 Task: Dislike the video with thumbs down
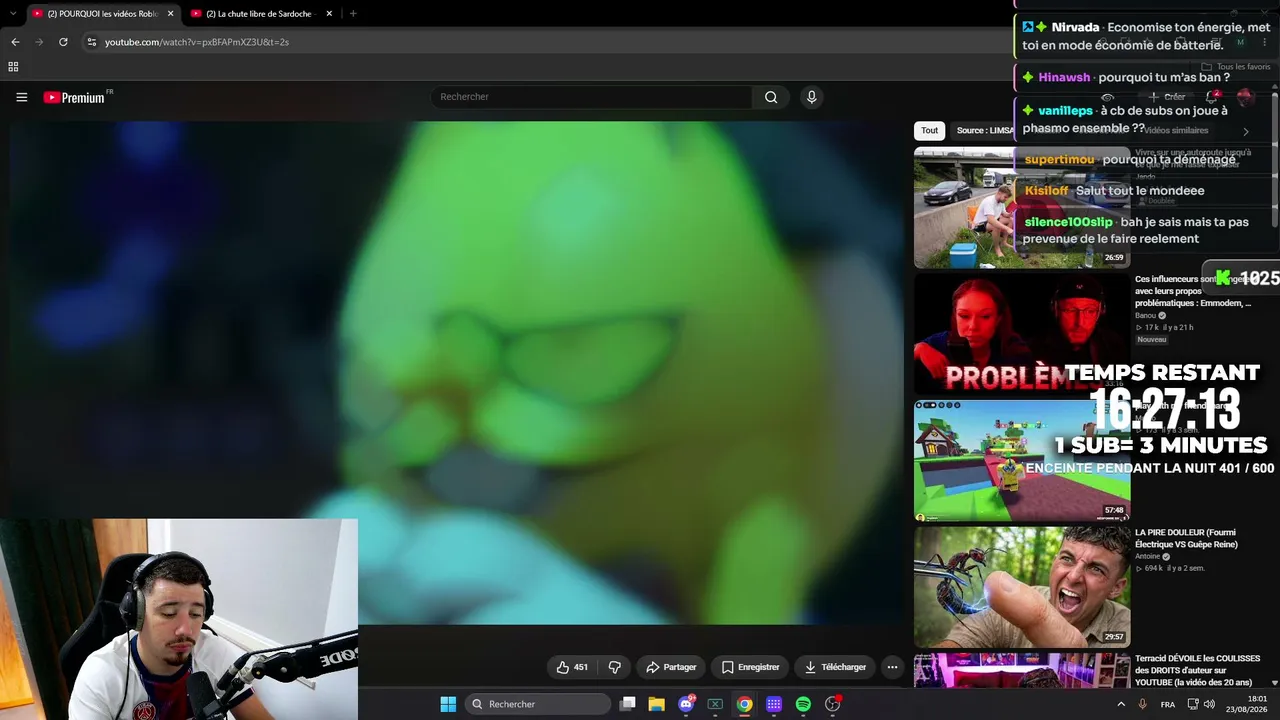tap(615, 667)
